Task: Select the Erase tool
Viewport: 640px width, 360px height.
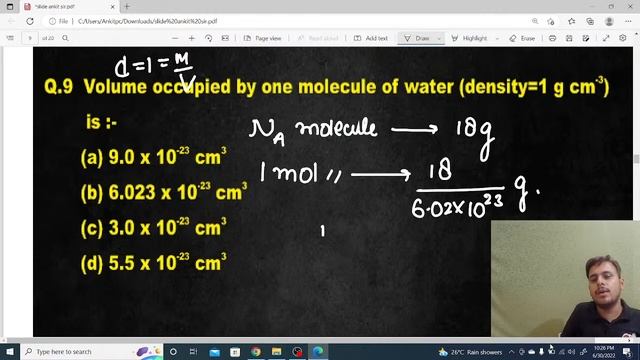Action: pos(522,38)
